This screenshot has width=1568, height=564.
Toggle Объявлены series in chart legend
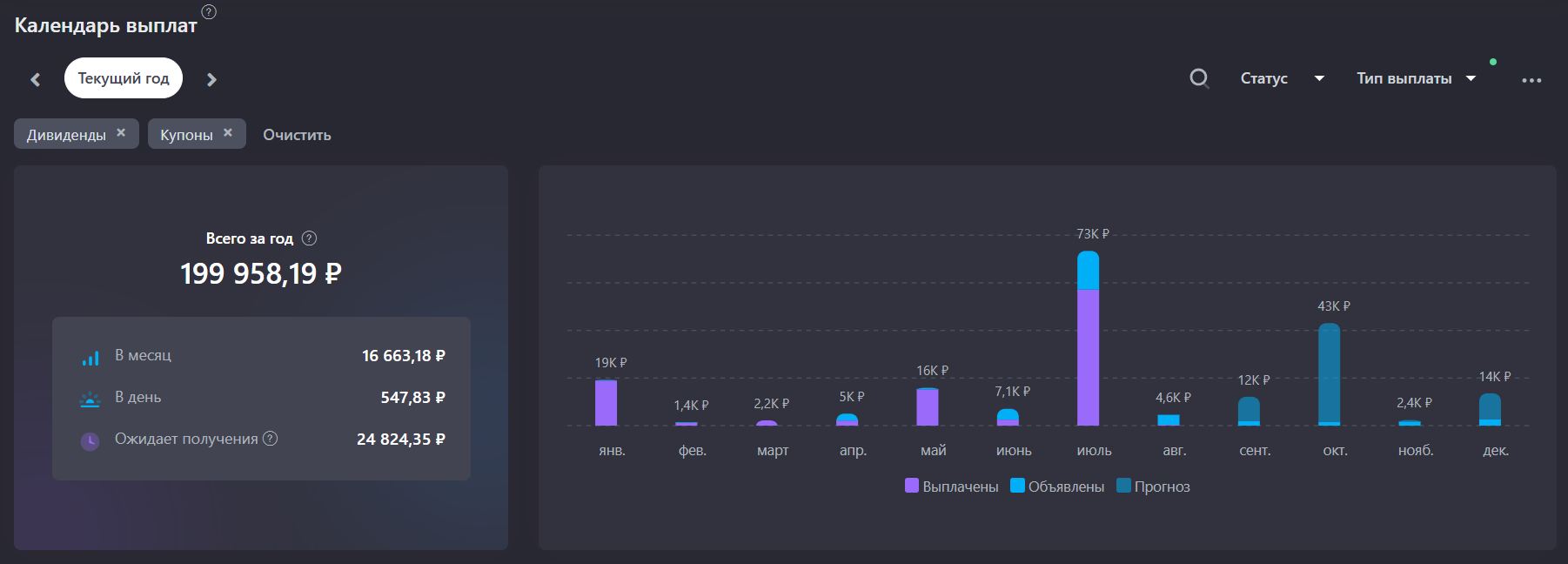(1057, 487)
